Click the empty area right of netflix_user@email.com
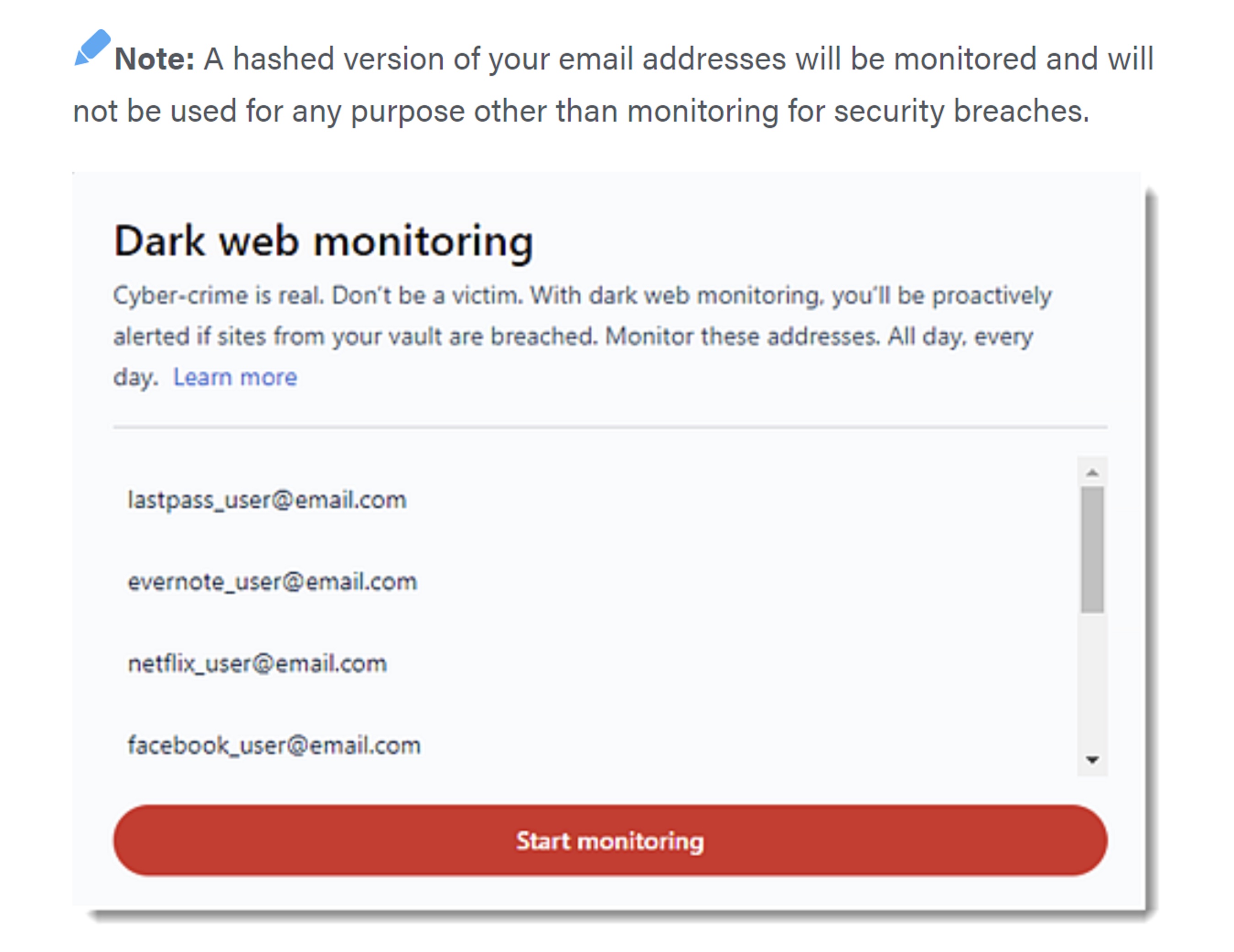Image resolution: width=1234 pixels, height=952 pixels. [729, 663]
